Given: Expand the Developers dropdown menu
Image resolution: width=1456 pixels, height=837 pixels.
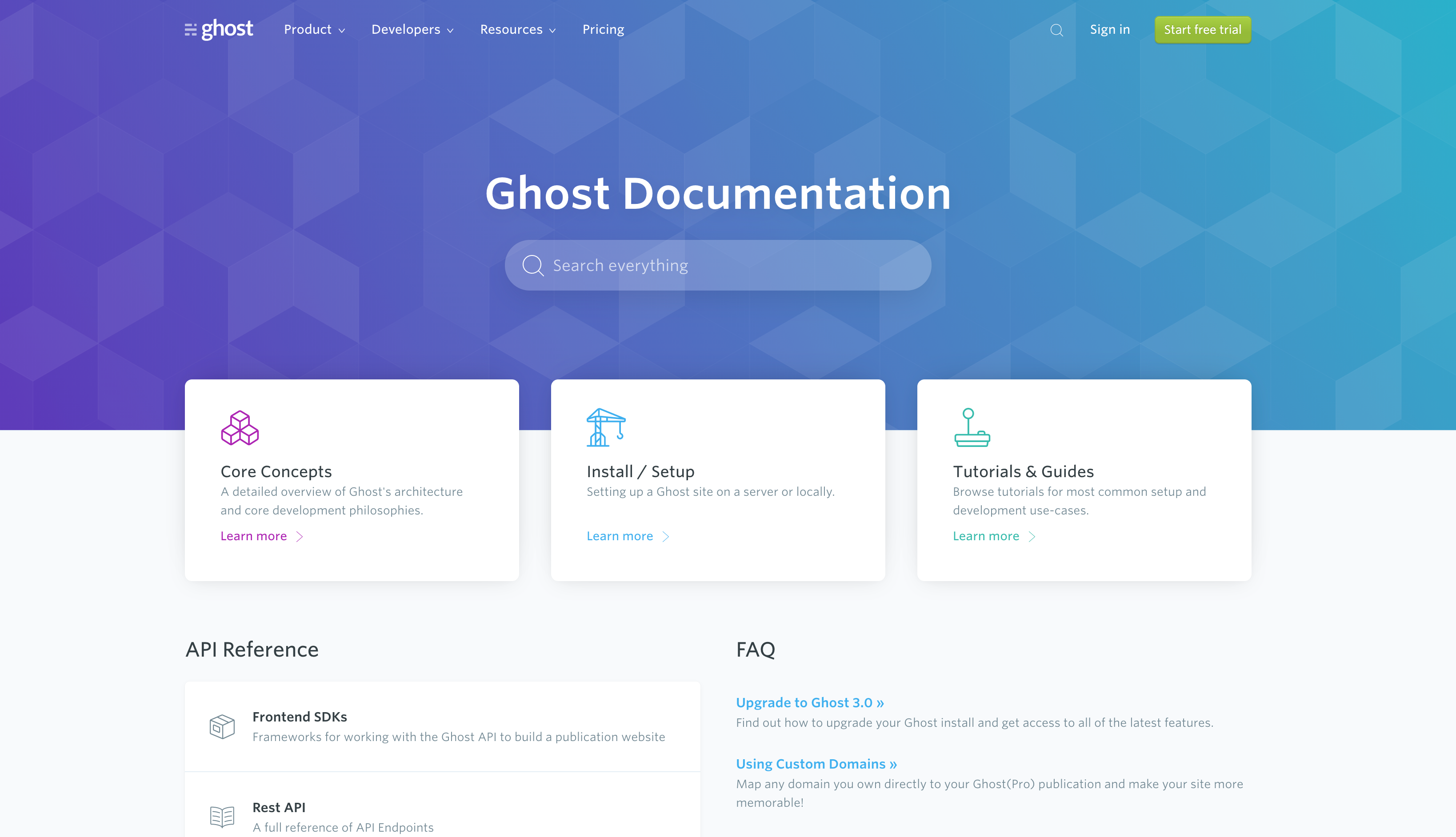Looking at the screenshot, I should (x=412, y=29).
